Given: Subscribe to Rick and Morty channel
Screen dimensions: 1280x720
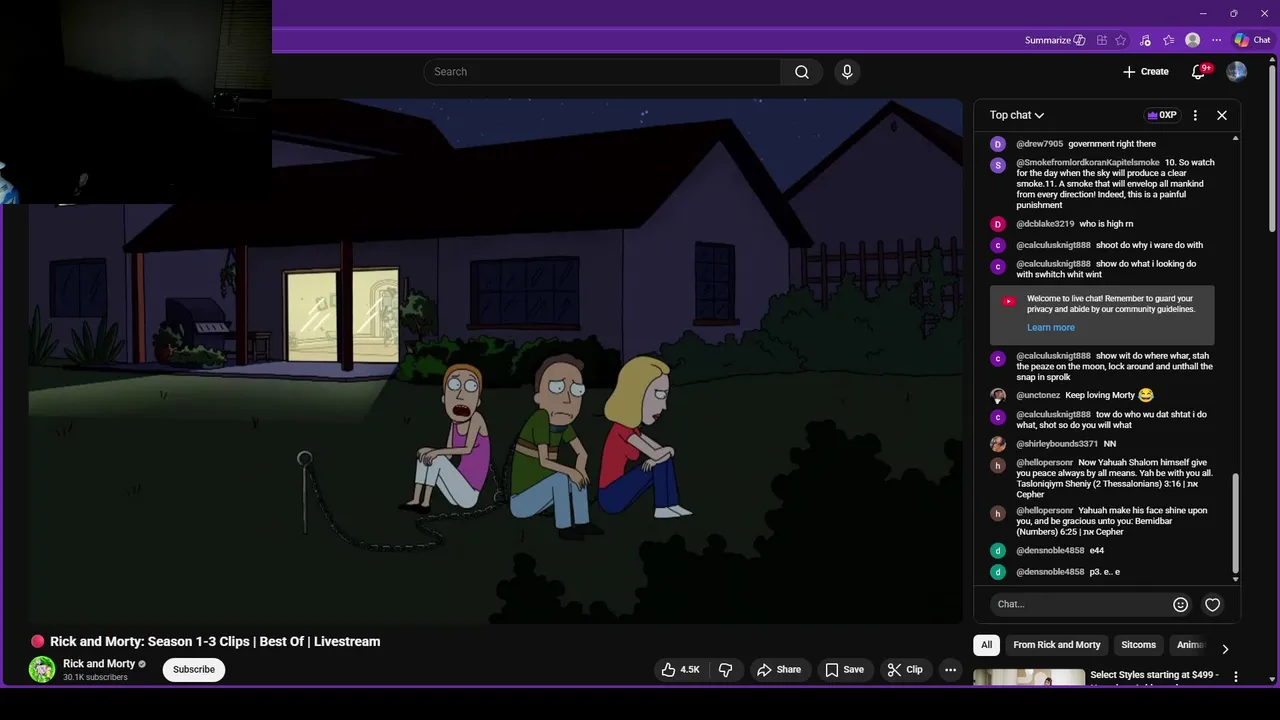Looking at the screenshot, I should pos(194,670).
